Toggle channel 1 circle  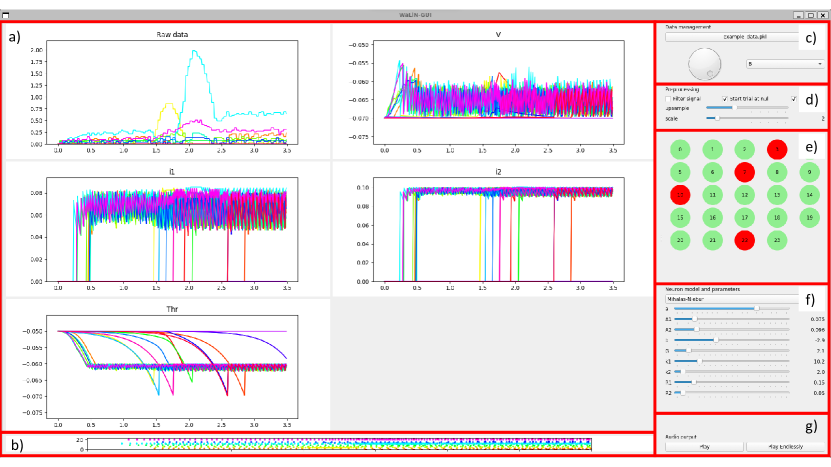[712, 149]
